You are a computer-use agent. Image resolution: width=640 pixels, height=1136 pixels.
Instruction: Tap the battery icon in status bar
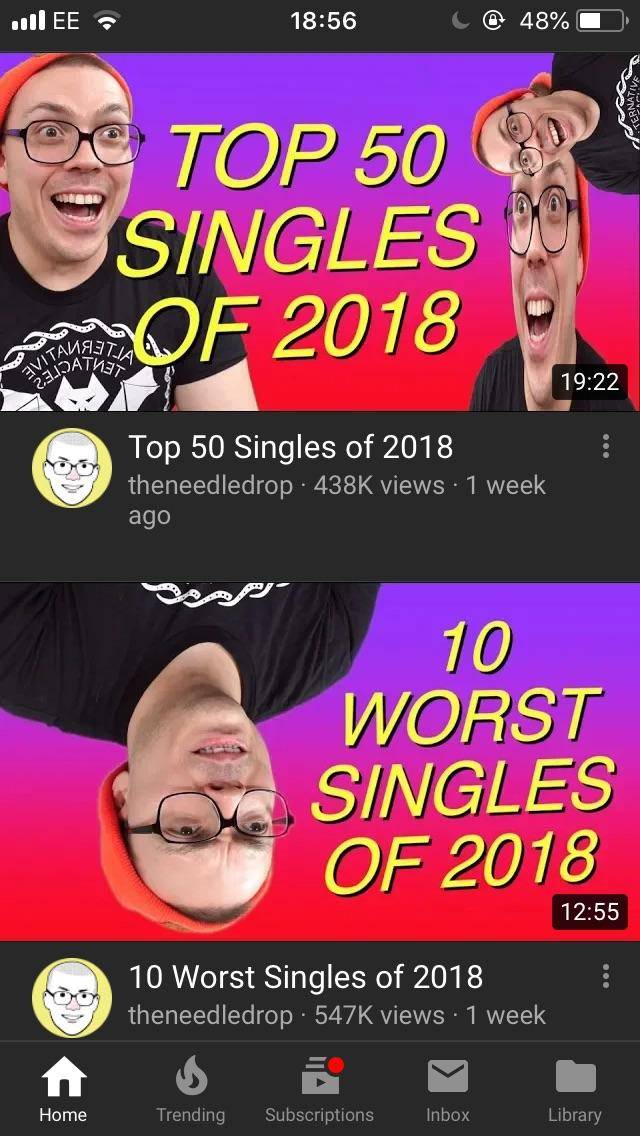point(602,20)
